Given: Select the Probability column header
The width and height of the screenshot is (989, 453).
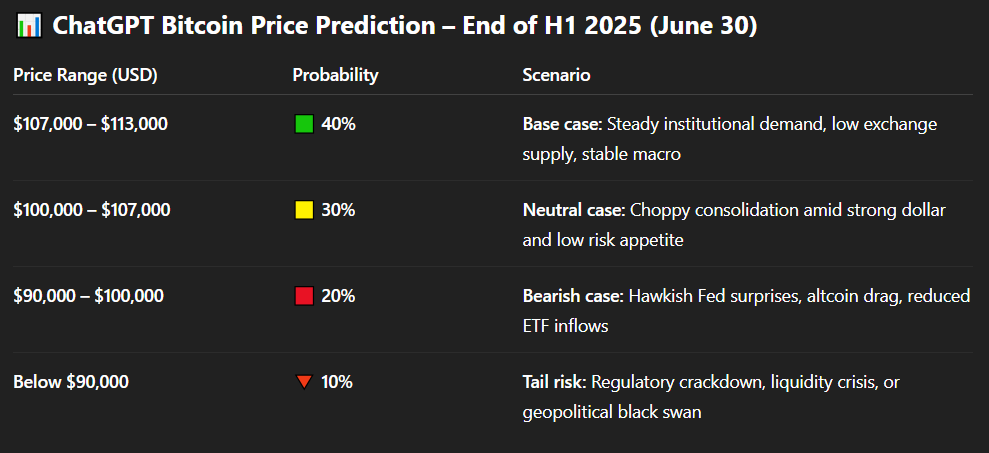Looking at the screenshot, I should point(335,75).
